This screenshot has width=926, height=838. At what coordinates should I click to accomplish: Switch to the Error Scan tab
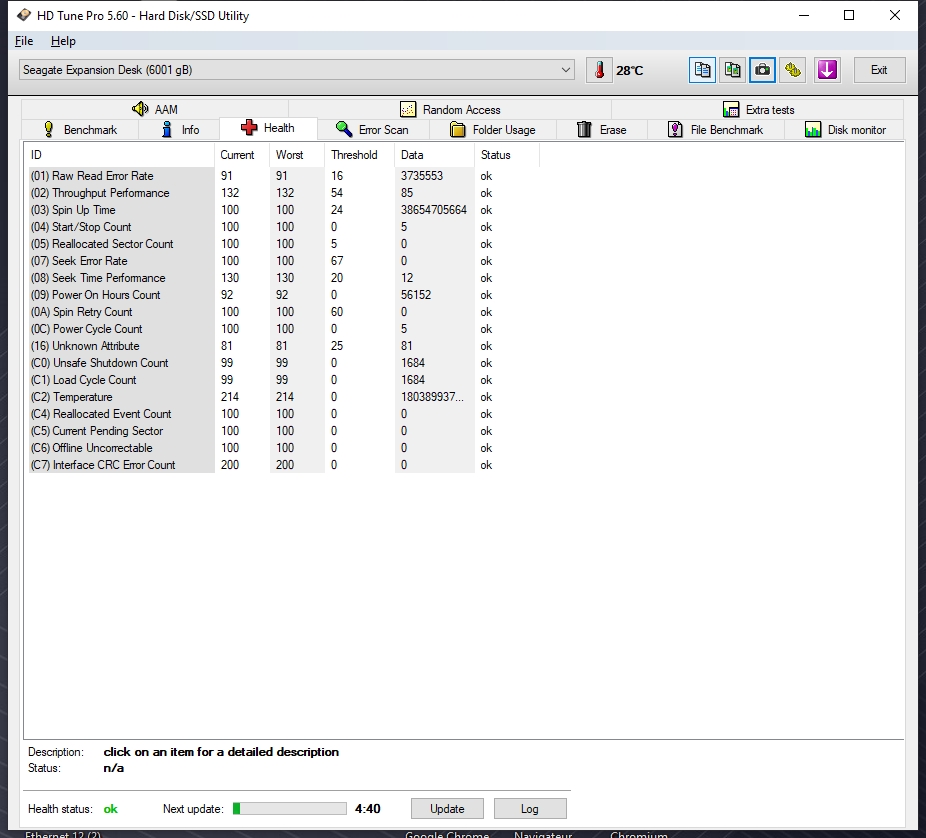tap(372, 130)
